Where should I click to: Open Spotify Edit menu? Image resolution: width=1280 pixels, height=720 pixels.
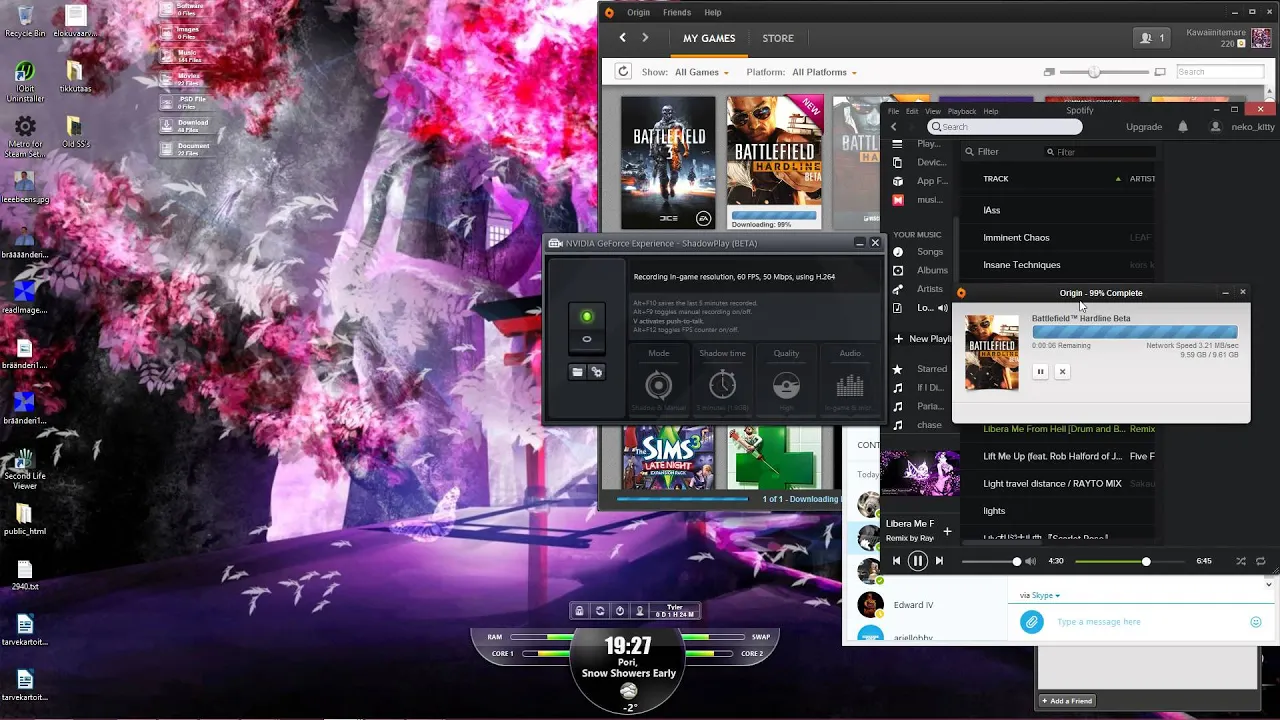912,111
